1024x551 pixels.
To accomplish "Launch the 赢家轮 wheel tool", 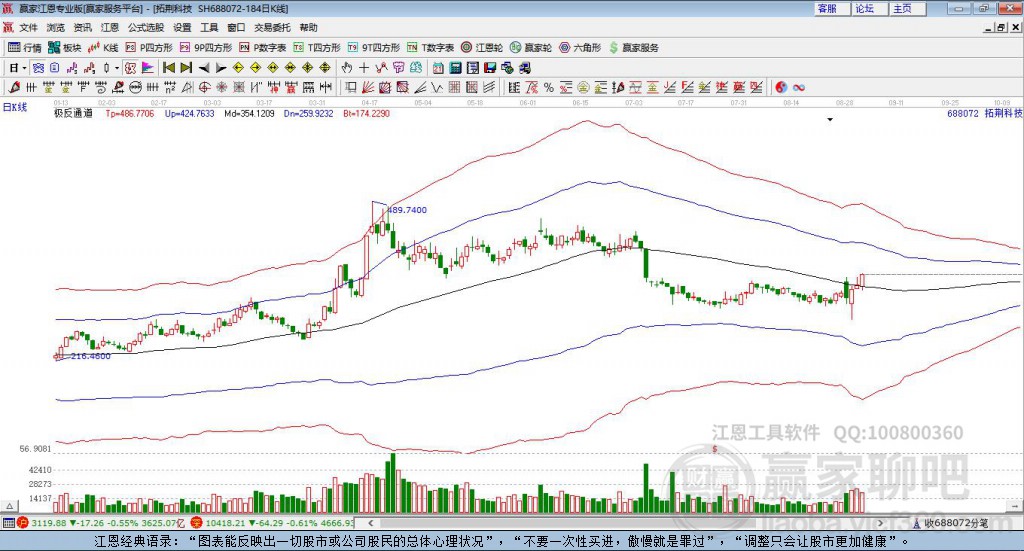I will pyautogui.click(x=530, y=48).
